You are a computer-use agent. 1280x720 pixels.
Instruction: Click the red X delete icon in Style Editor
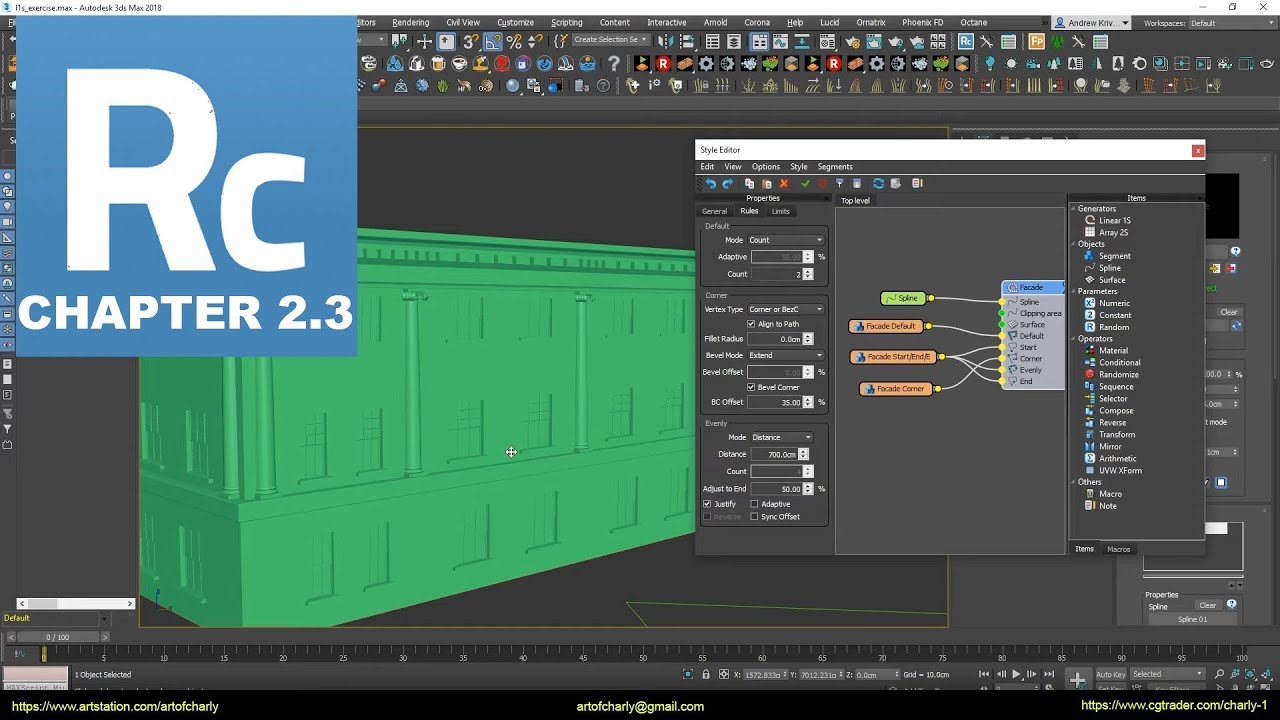click(x=784, y=184)
